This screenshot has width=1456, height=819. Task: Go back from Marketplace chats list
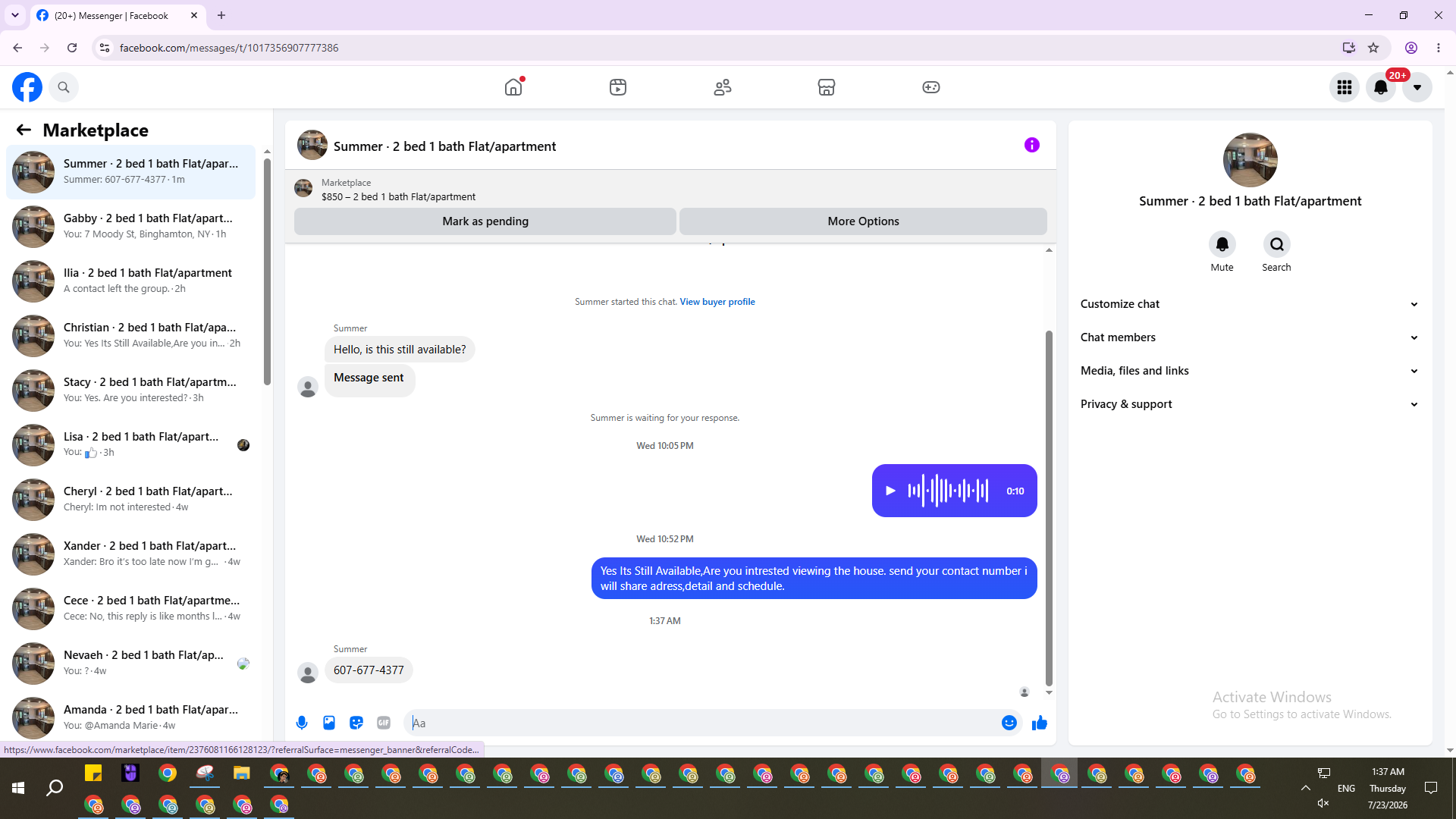point(24,130)
